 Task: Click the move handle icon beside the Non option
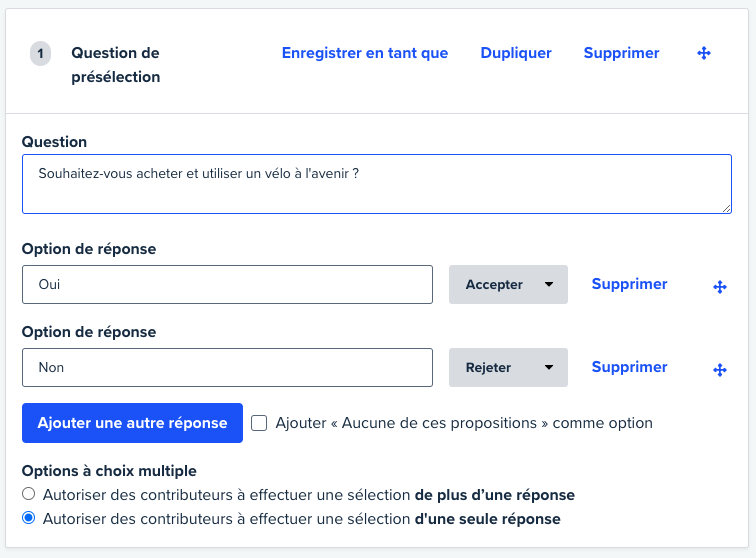coord(719,370)
